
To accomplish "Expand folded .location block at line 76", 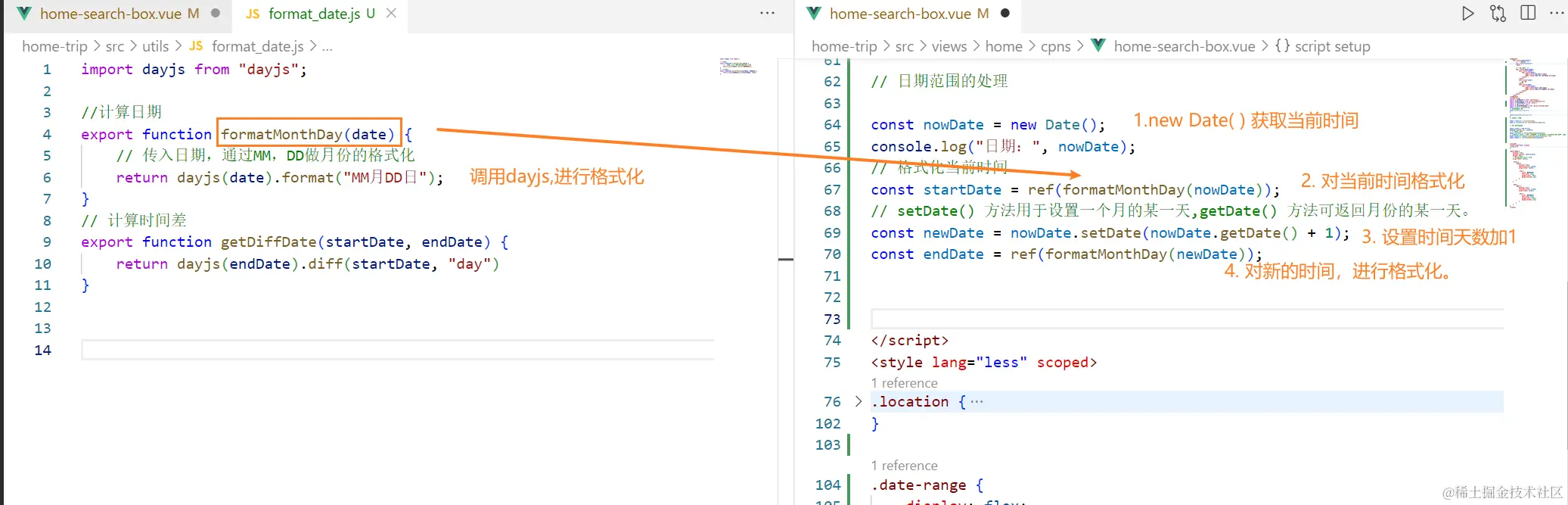I will point(858,401).
